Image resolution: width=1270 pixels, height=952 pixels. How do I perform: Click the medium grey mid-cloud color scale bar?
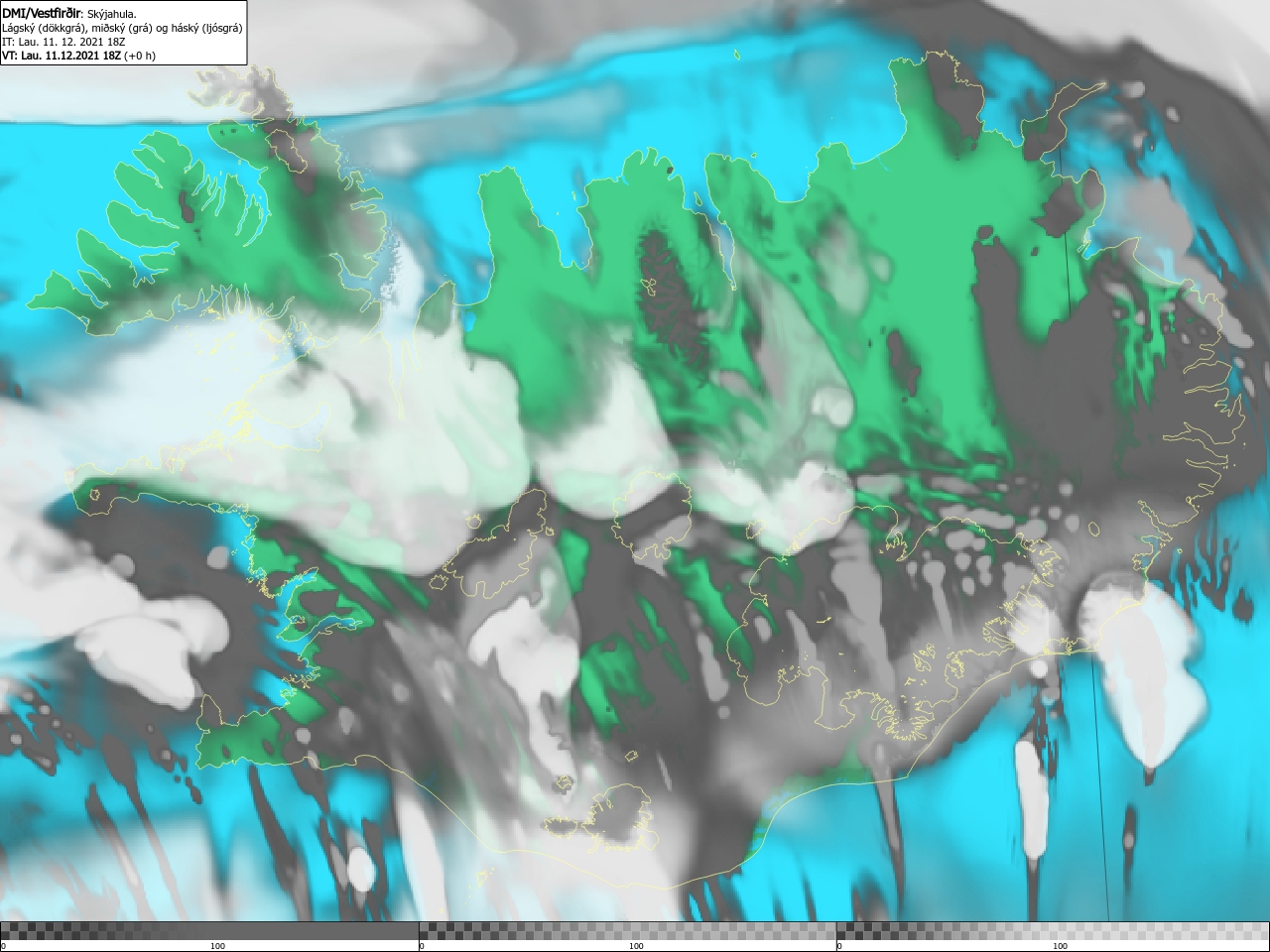coord(628,930)
